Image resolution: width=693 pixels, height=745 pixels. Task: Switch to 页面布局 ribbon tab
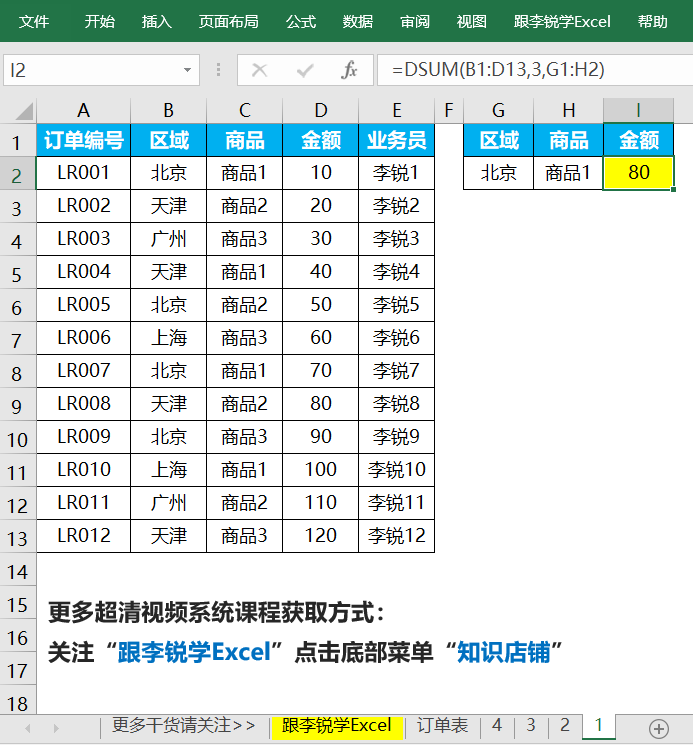pyautogui.click(x=228, y=21)
